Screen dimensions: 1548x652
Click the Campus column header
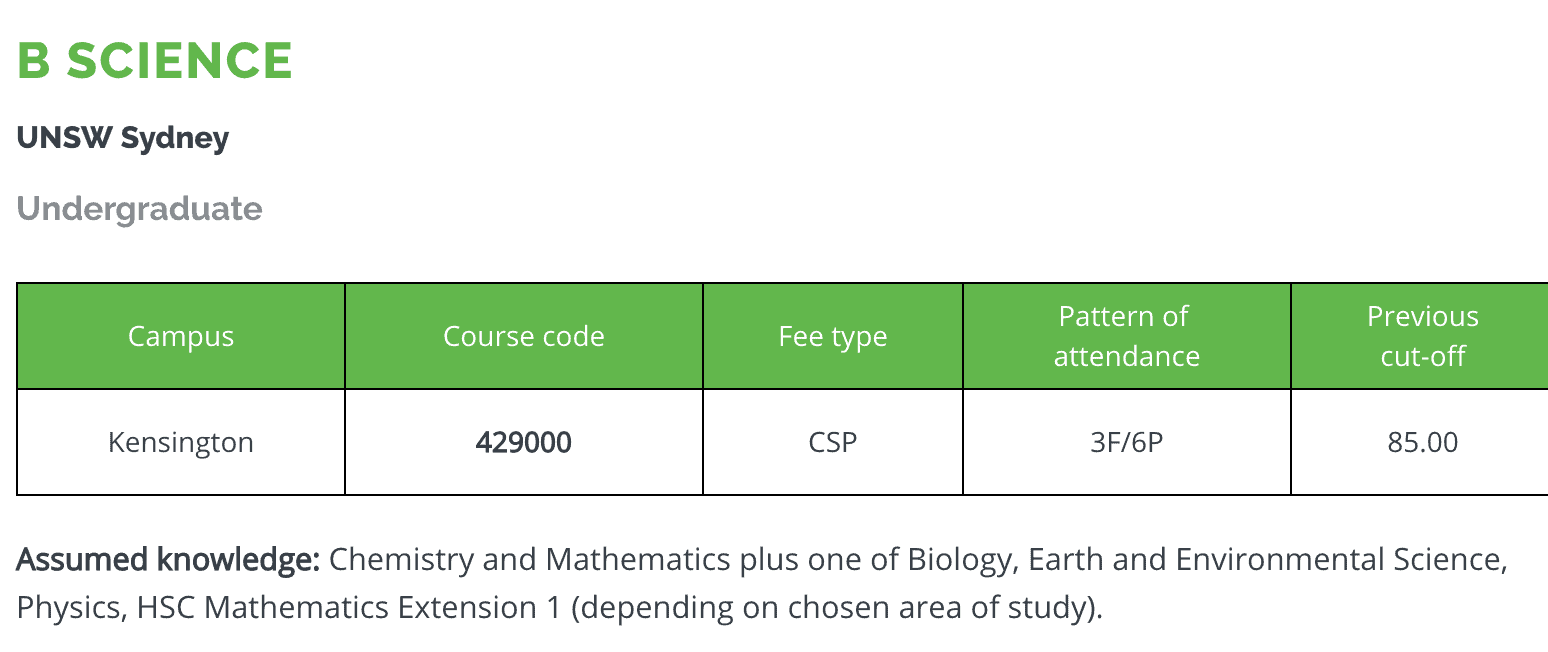181,337
